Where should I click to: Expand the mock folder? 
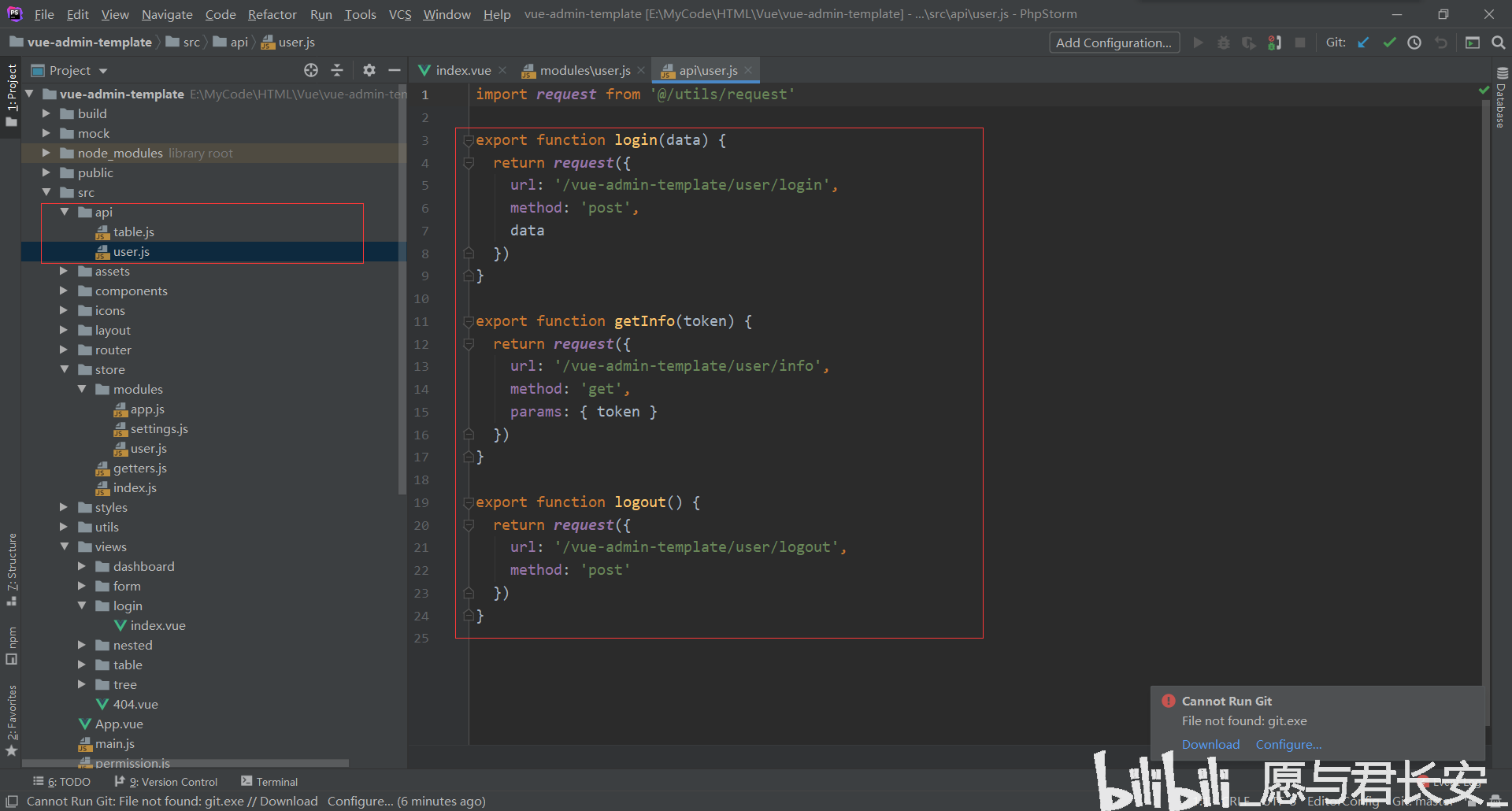pyautogui.click(x=46, y=133)
